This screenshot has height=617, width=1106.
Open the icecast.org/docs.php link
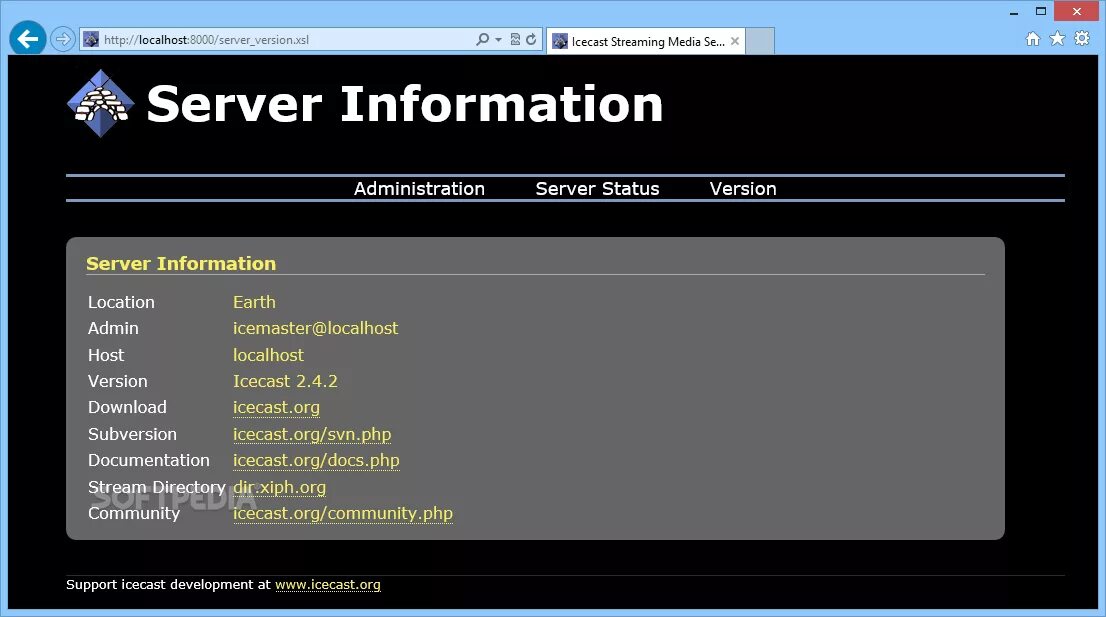(316, 460)
